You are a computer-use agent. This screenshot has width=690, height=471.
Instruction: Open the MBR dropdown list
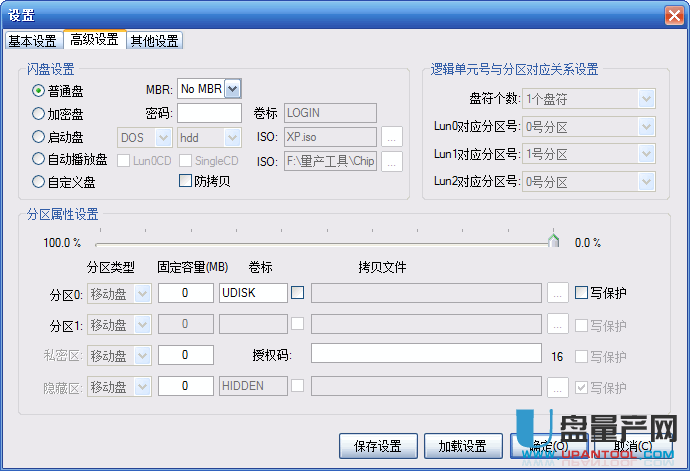(x=233, y=89)
